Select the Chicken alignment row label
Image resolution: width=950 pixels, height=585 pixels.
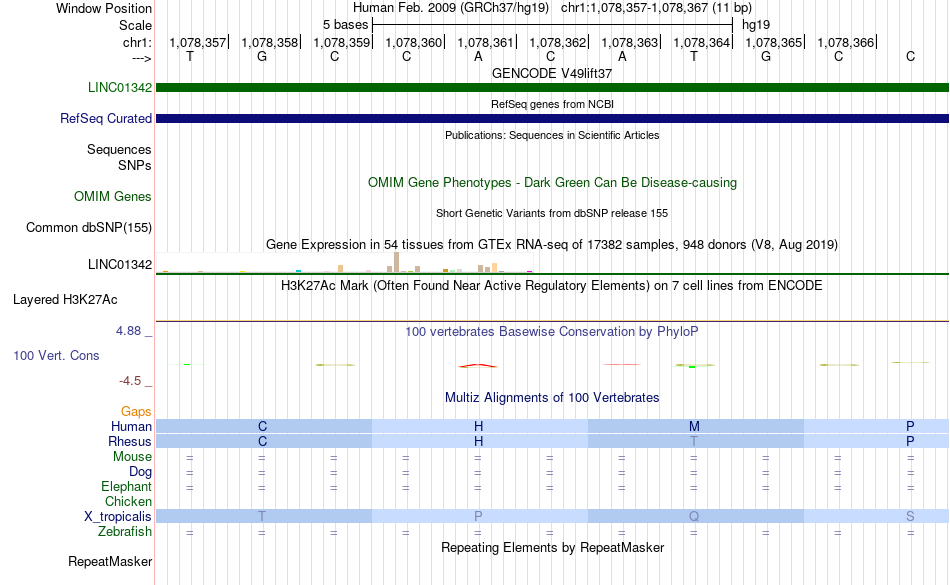click(128, 501)
